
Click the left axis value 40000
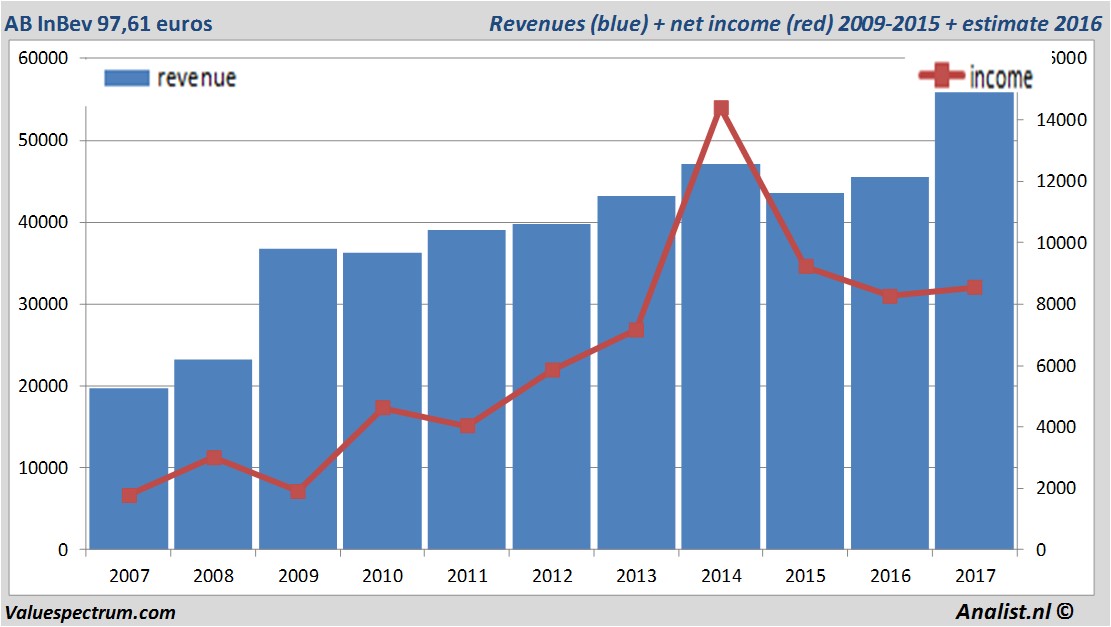(x=43, y=222)
